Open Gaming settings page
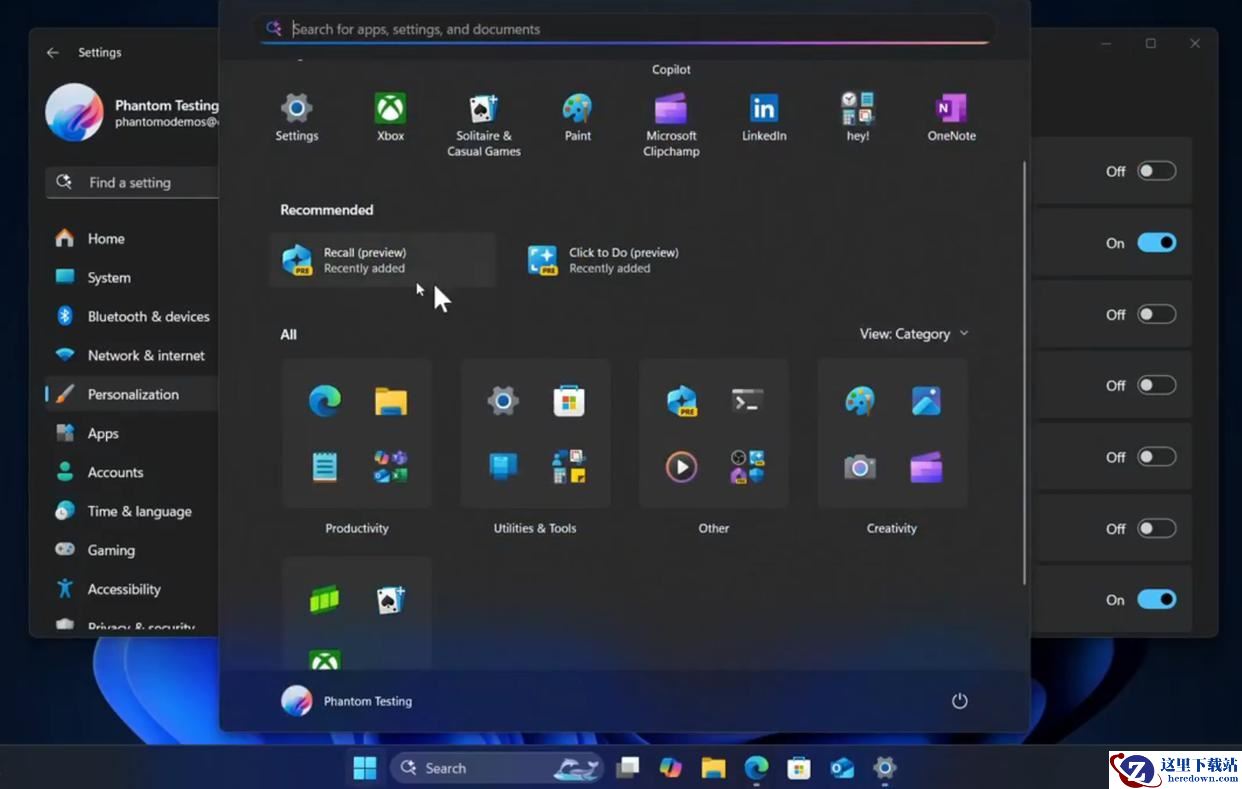The width and height of the screenshot is (1242, 789). click(132, 550)
